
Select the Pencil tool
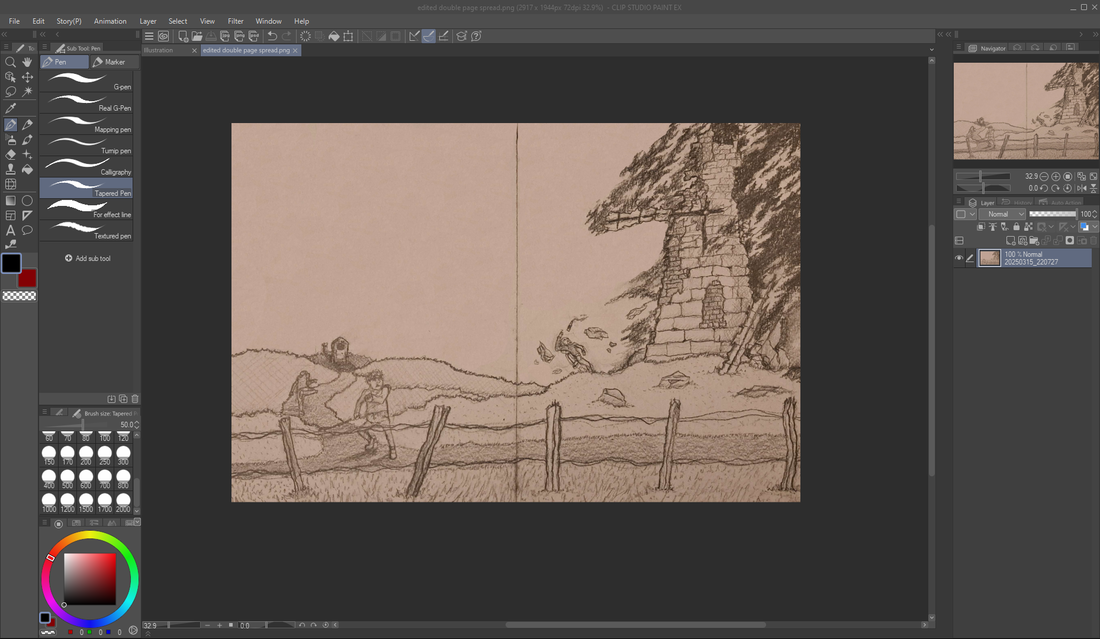click(27, 124)
